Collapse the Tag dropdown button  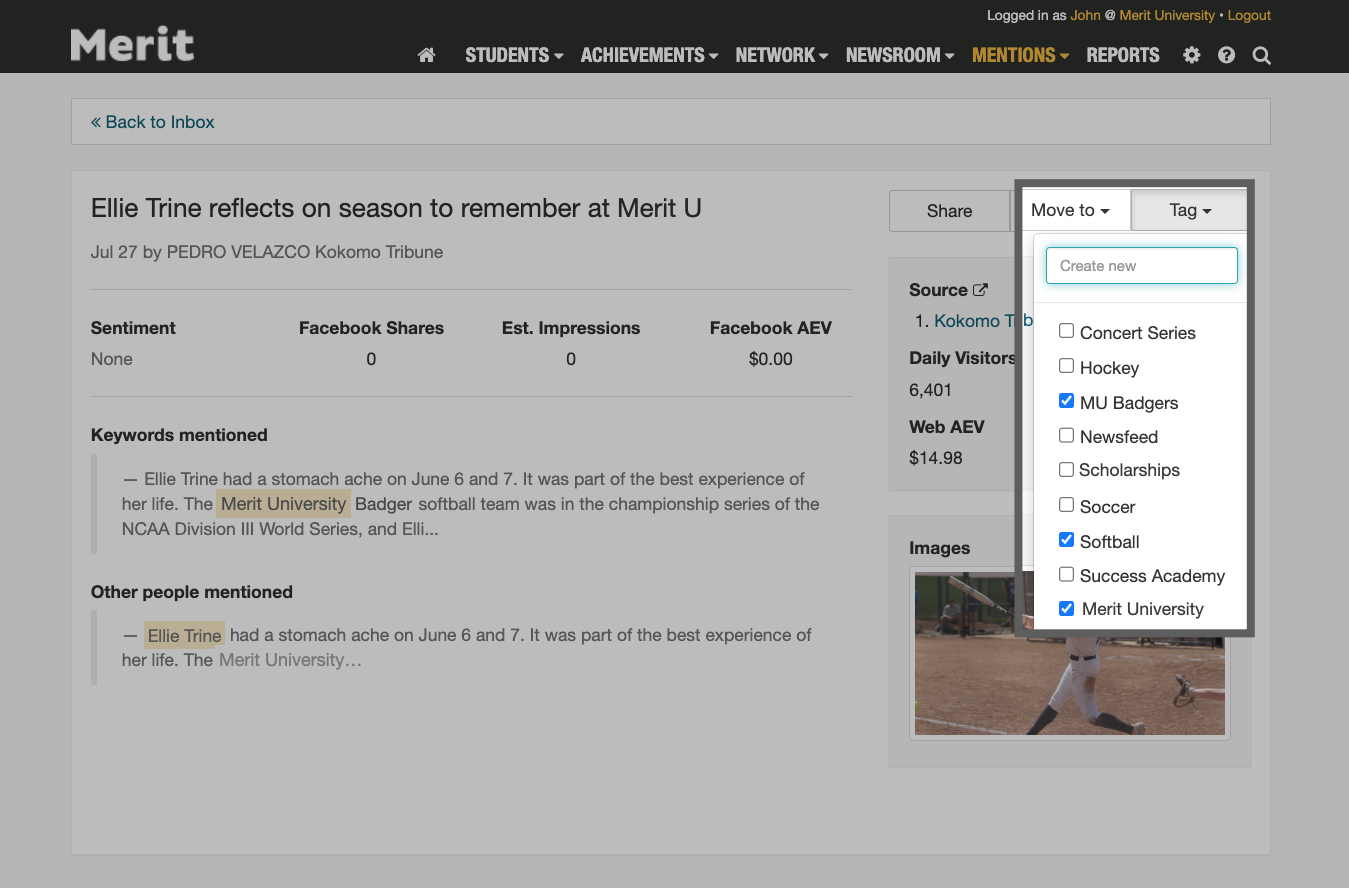1190,210
